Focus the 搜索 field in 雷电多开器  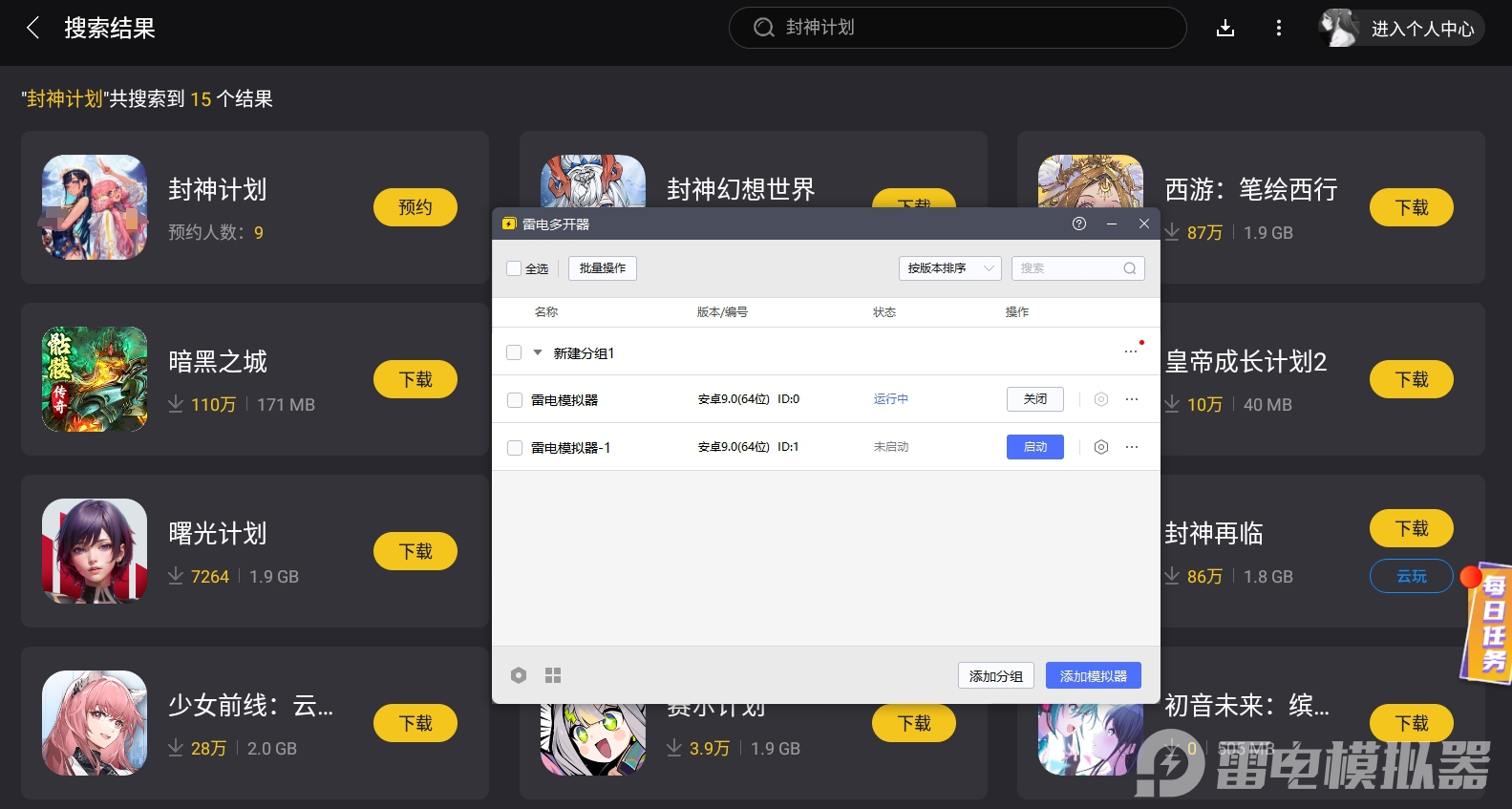(1077, 268)
